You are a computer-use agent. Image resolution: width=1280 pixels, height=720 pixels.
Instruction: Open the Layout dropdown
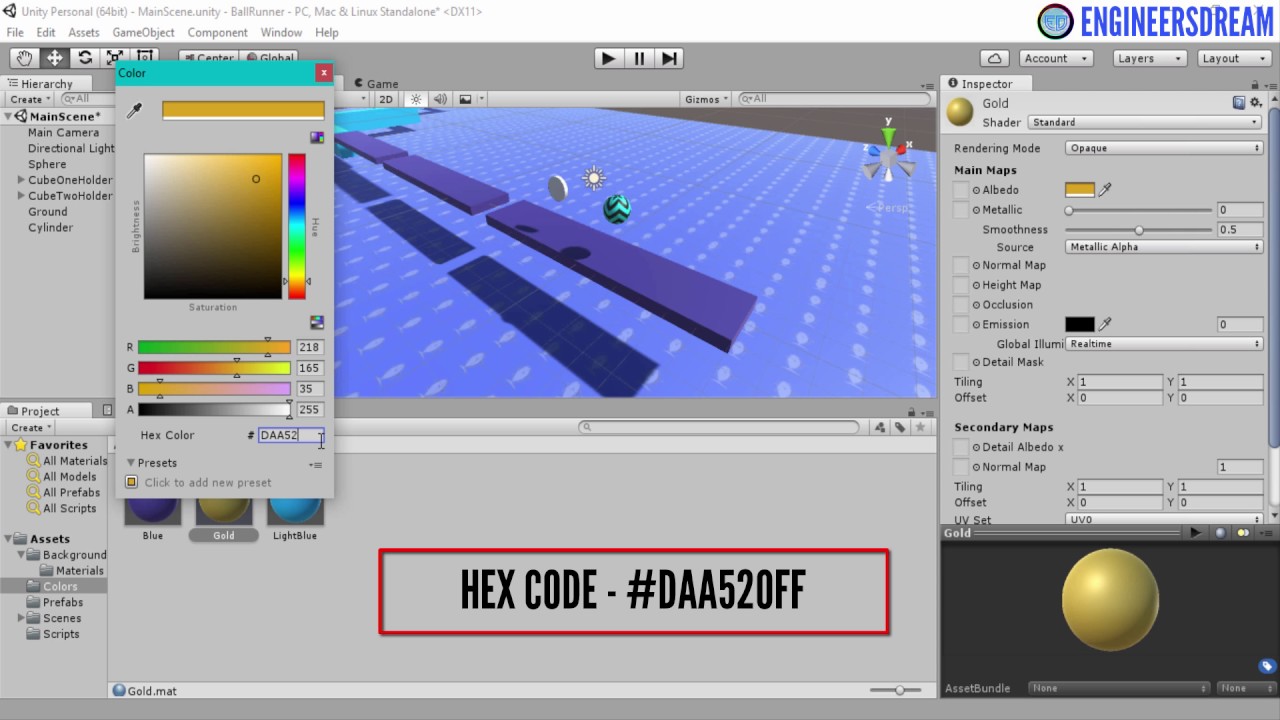(x=1235, y=58)
